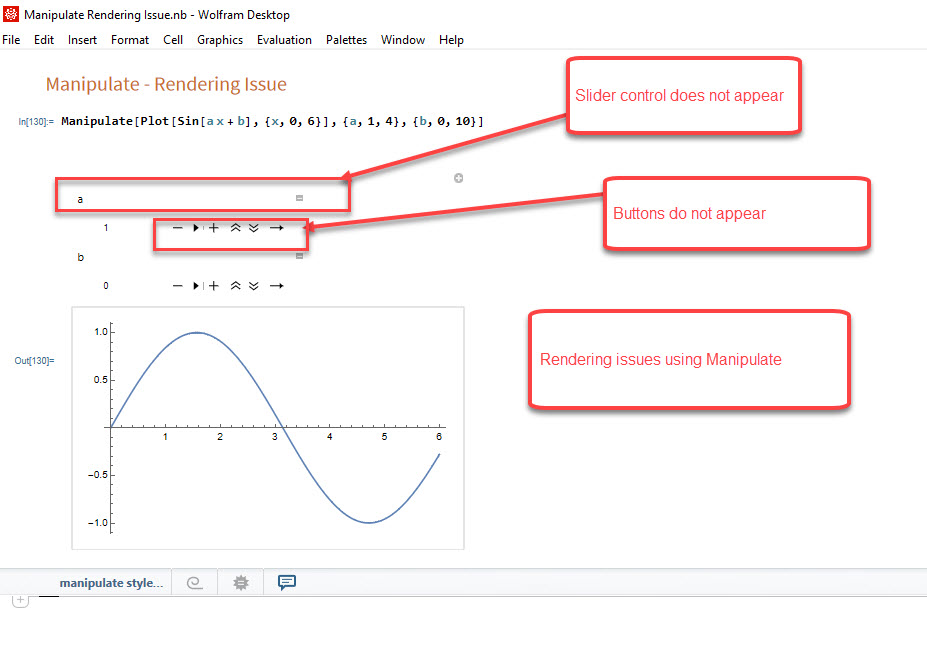Click the sine curve plot output
Image resolution: width=927 pixels, height=671 pixels.
268,428
